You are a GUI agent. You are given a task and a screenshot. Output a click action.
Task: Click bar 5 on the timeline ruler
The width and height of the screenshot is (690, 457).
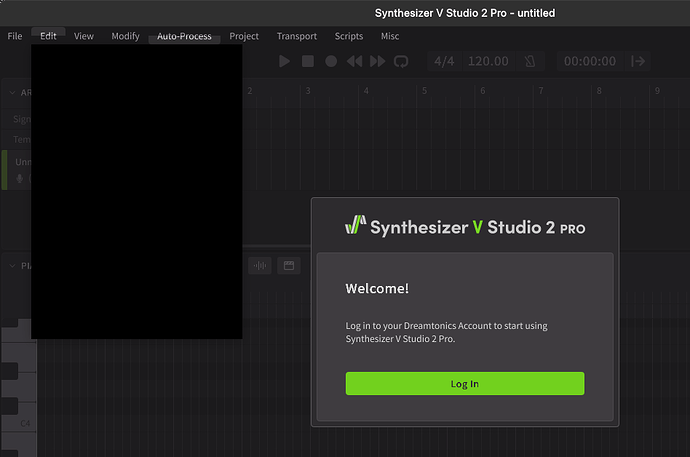pos(424,91)
